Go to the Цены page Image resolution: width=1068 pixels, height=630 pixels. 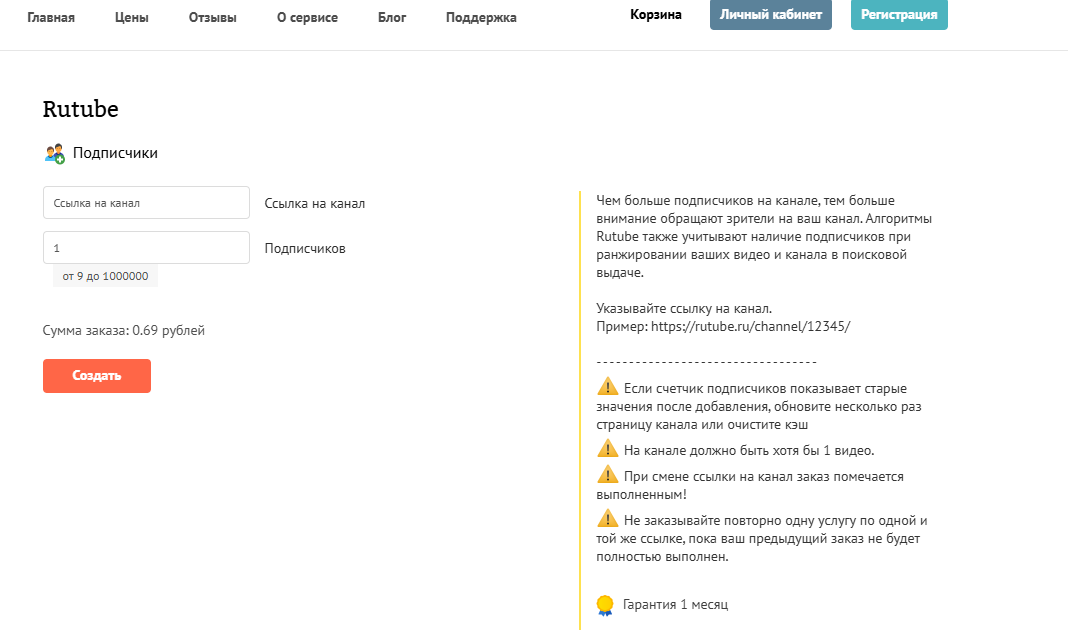(131, 18)
